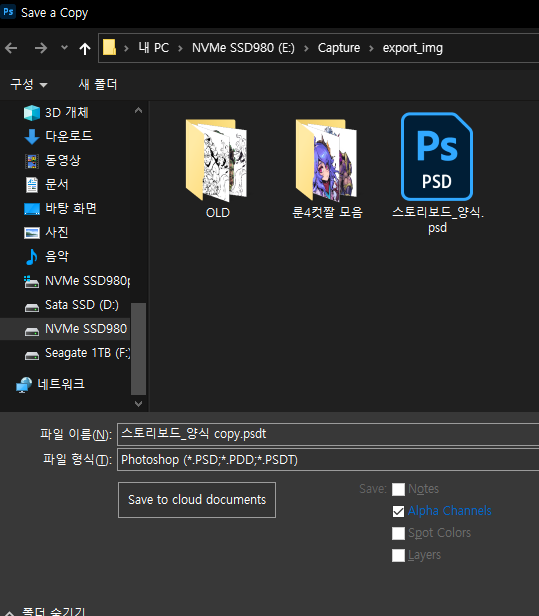Screen dimensions: 539x616
Task: Expand chevron before 내 PC in breadcrumb
Action: click(126, 48)
